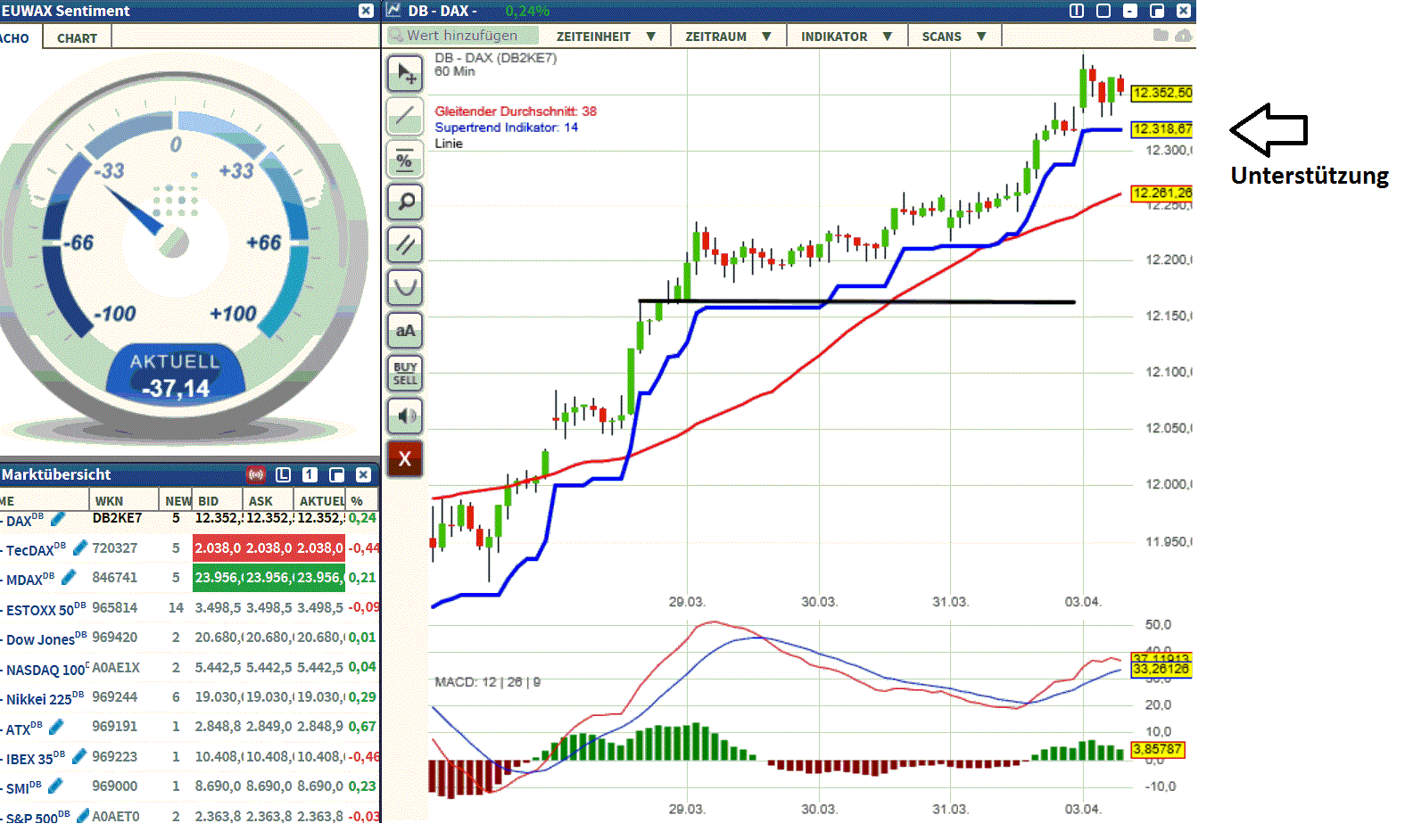Click the 3,85787 MACD histogram value label
The height and width of the screenshot is (840, 1405).
click(x=1157, y=749)
